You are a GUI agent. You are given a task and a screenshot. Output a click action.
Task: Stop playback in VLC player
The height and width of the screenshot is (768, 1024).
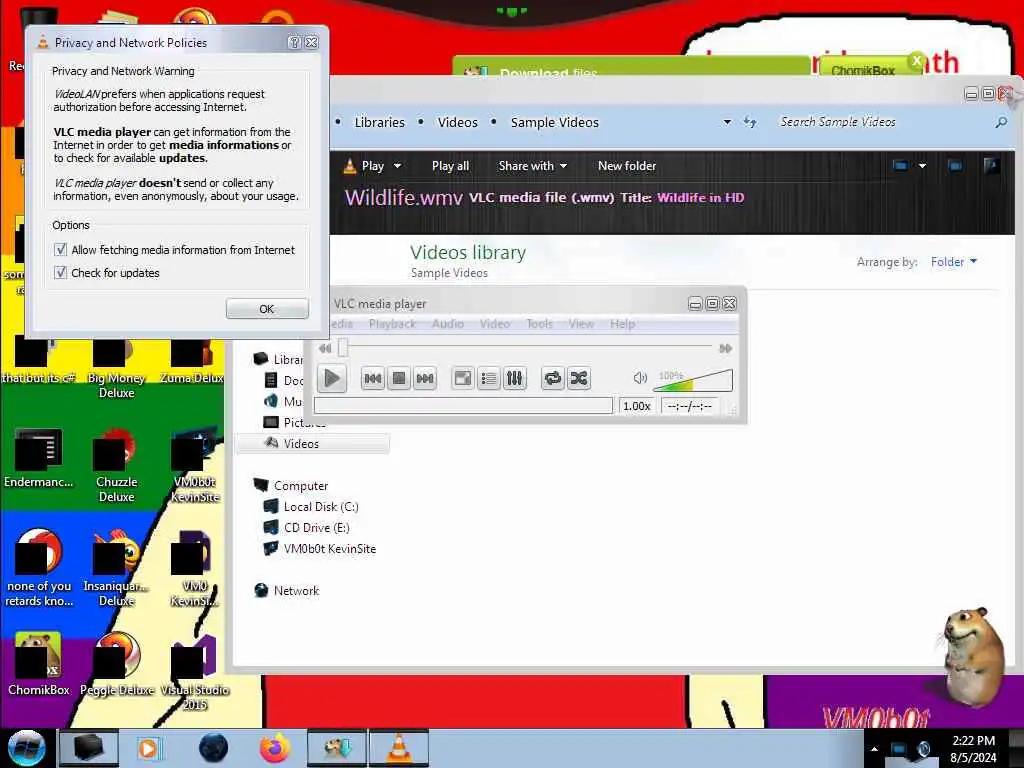point(398,378)
